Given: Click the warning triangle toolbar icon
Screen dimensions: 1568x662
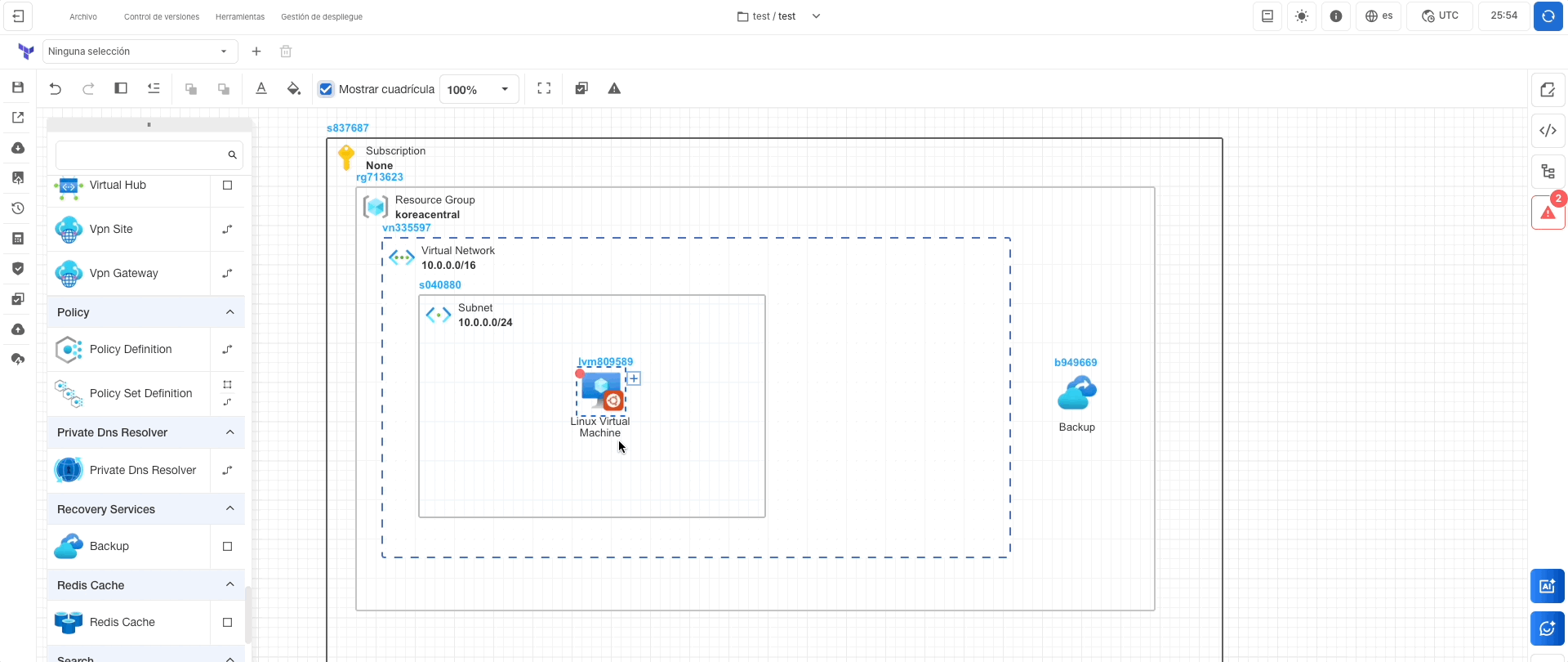Looking at the screenshot, I should (614, 89).
